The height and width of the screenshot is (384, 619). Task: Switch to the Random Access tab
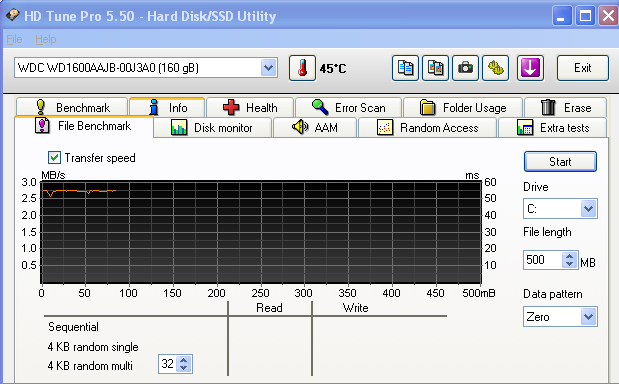point(427,127)
